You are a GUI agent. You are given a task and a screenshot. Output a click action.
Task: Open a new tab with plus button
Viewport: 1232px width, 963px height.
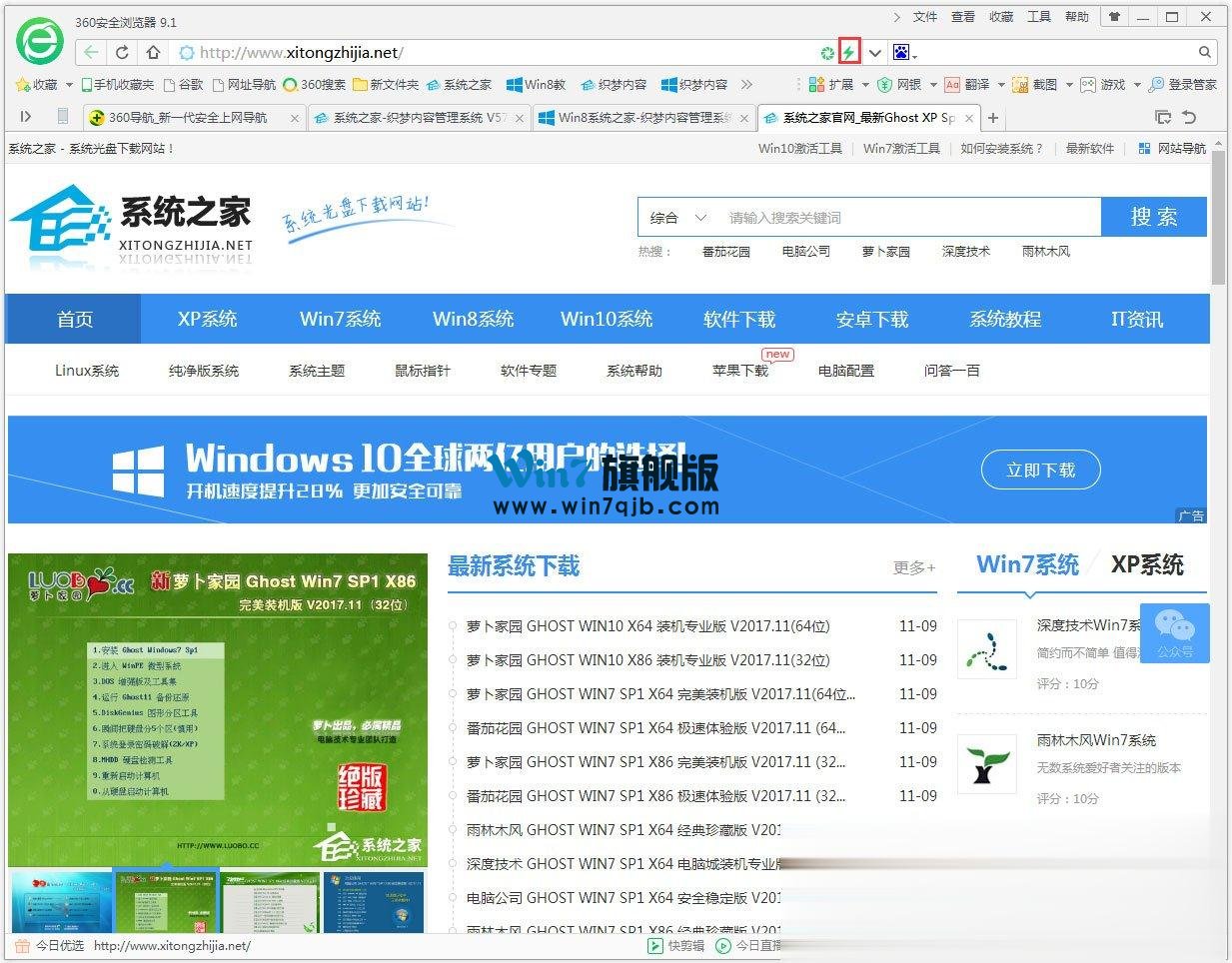(993, 118)
